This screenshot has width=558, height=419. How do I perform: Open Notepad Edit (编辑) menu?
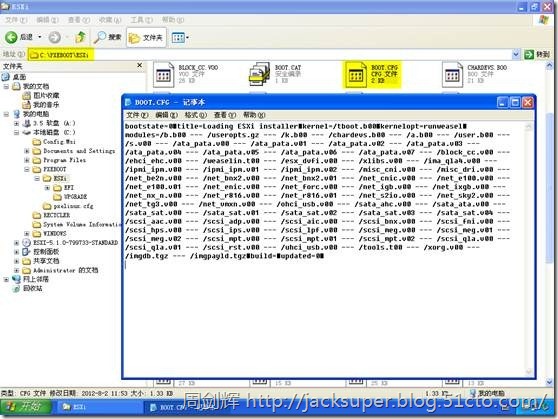[166, 115]
